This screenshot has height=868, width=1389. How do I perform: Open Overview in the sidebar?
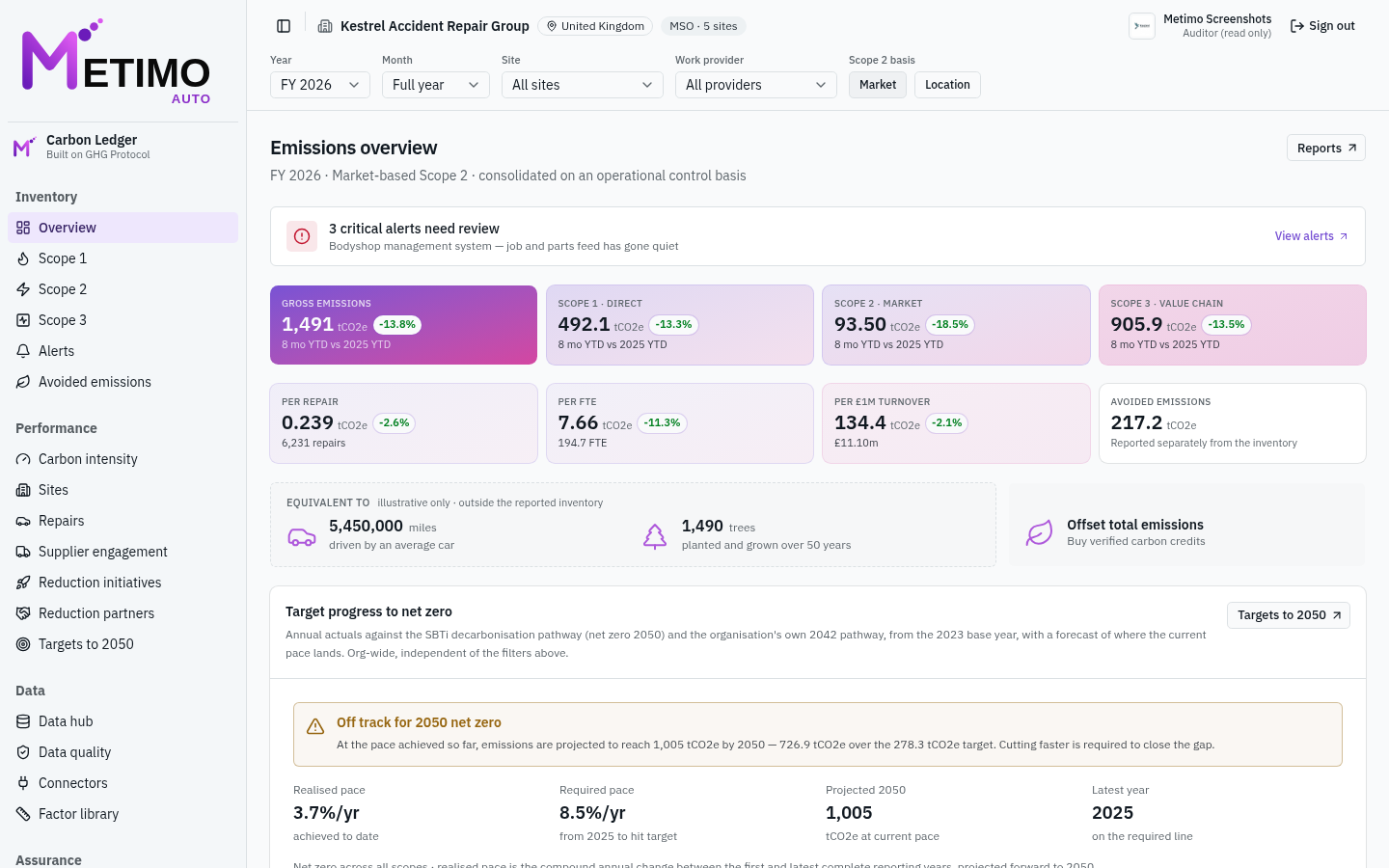coord(123,228)
